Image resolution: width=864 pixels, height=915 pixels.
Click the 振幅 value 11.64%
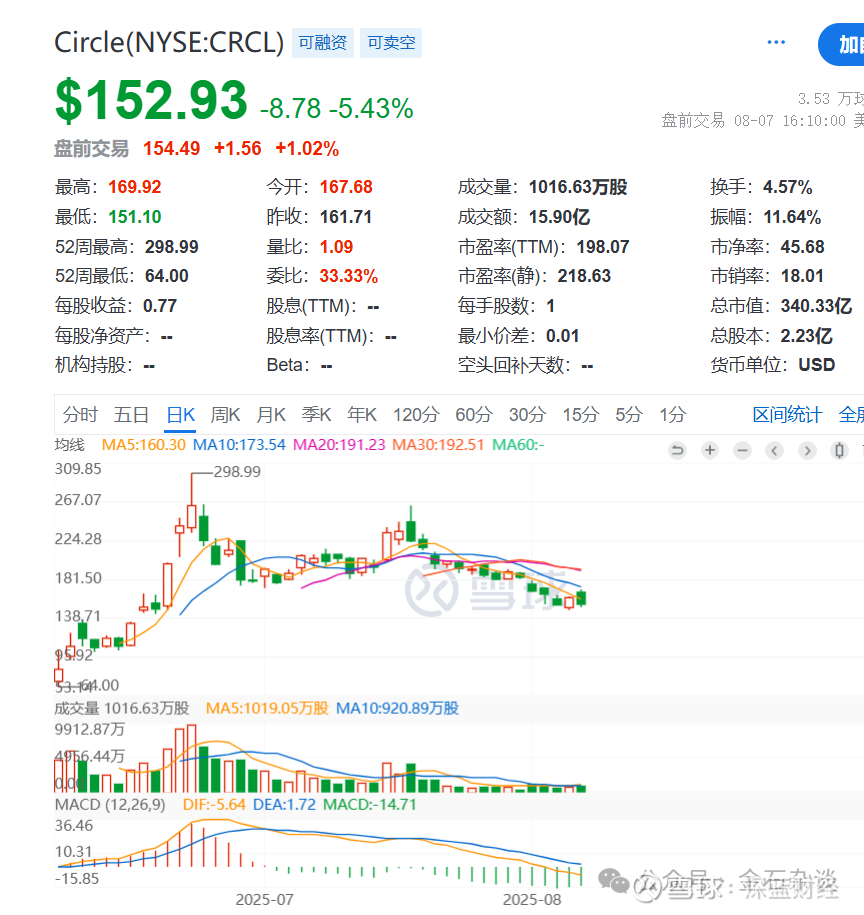tap(792, 217)
